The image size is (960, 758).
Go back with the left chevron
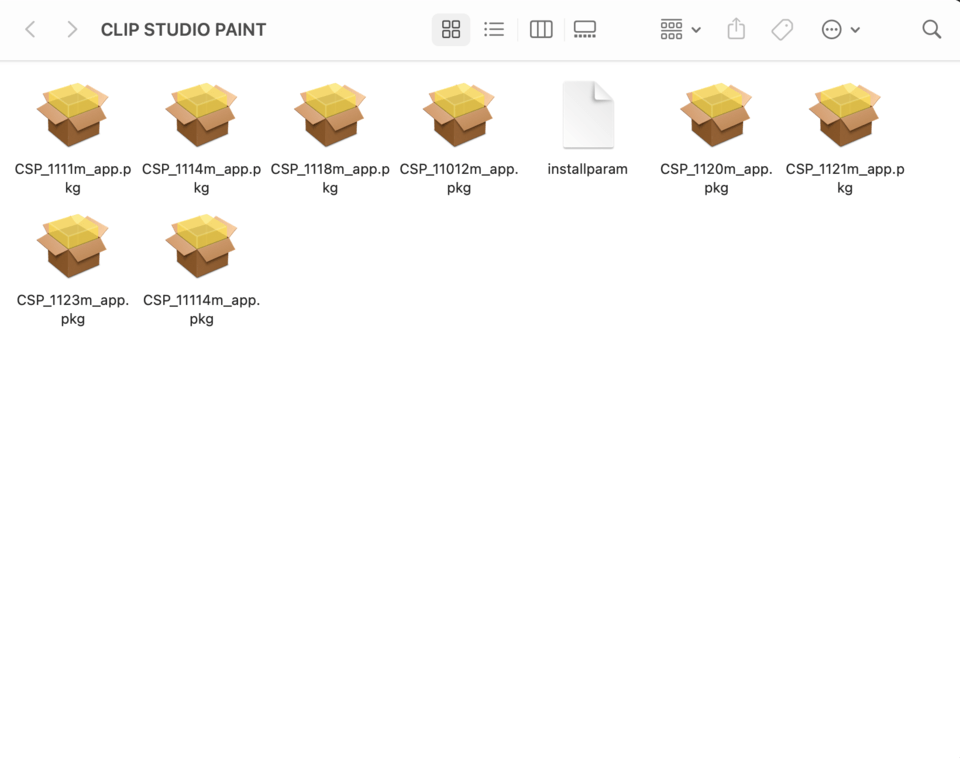click(x=30, y=29)
